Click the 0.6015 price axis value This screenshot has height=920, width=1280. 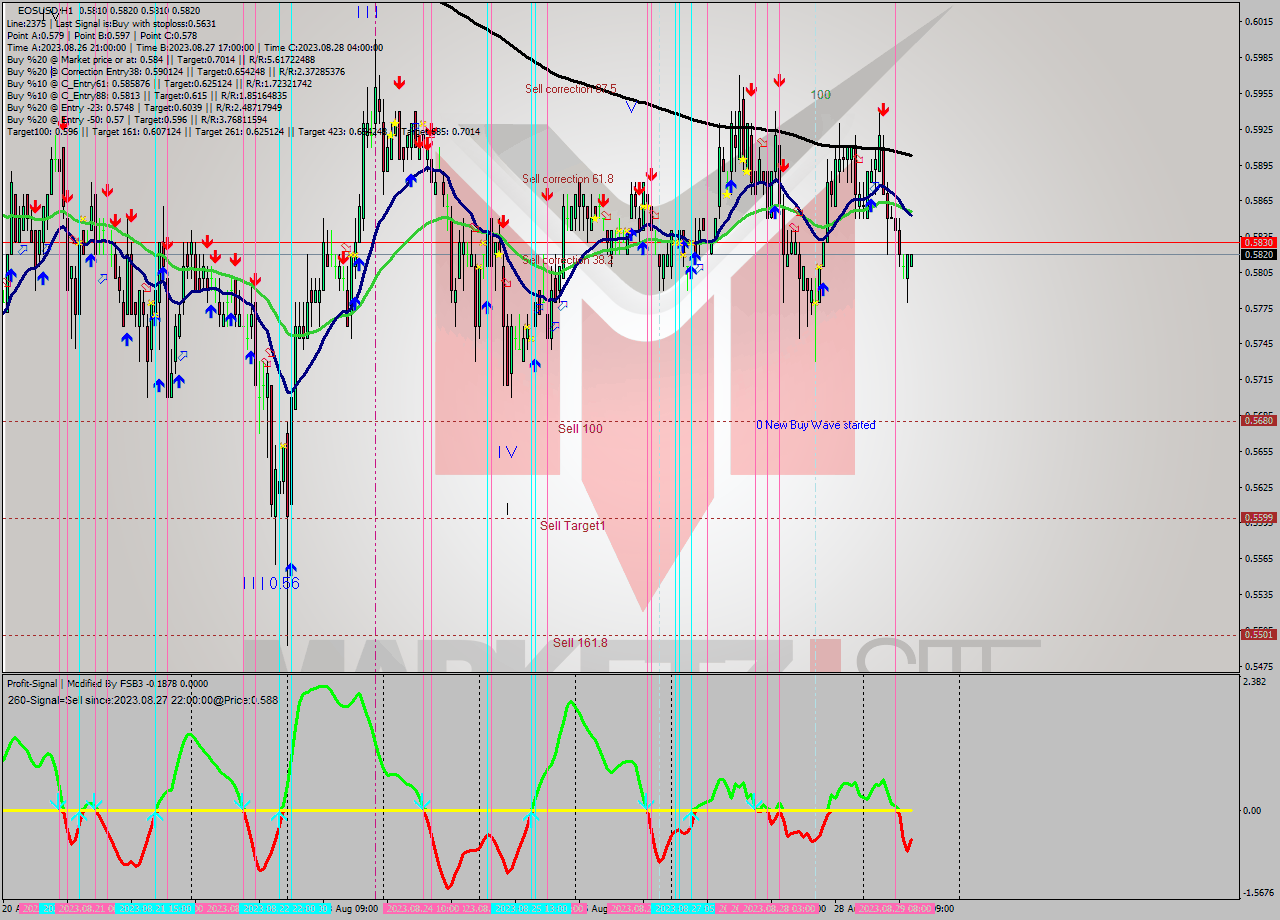tap(1258, 21)
